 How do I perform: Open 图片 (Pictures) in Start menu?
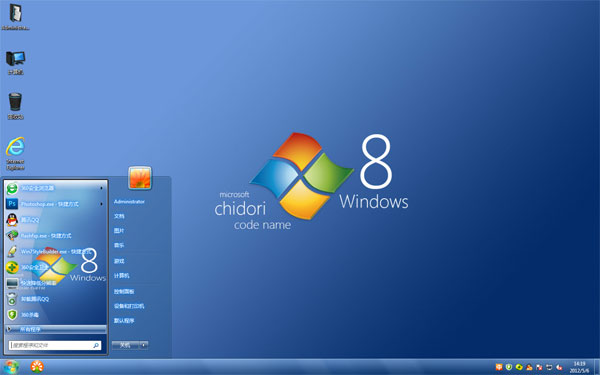point(119,231)
